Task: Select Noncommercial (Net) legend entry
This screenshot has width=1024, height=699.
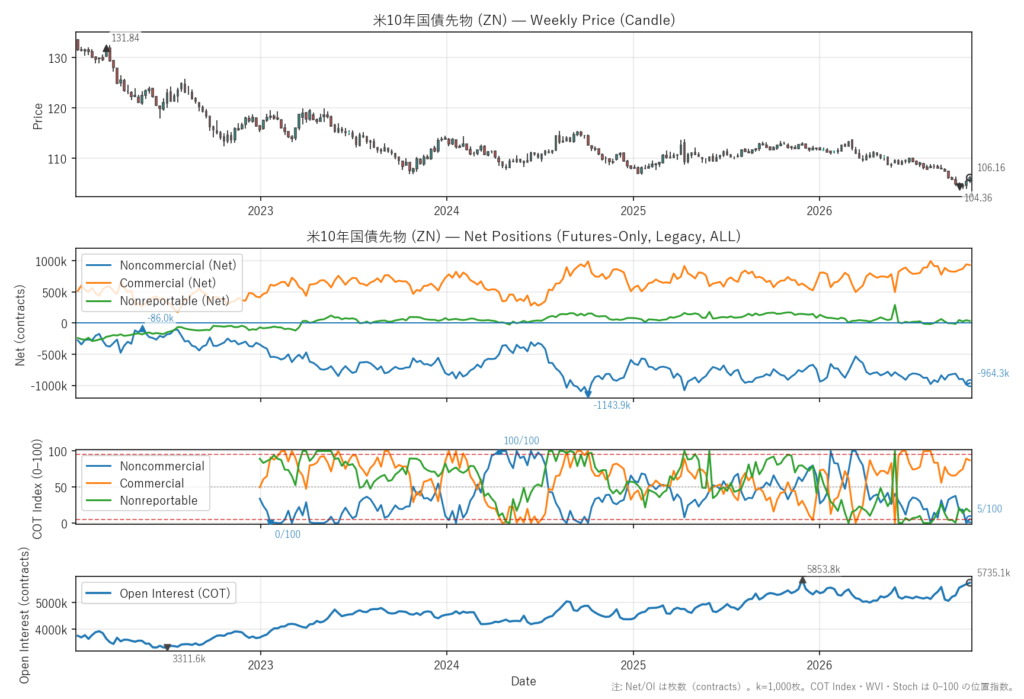Action: [x=178, y=265]
